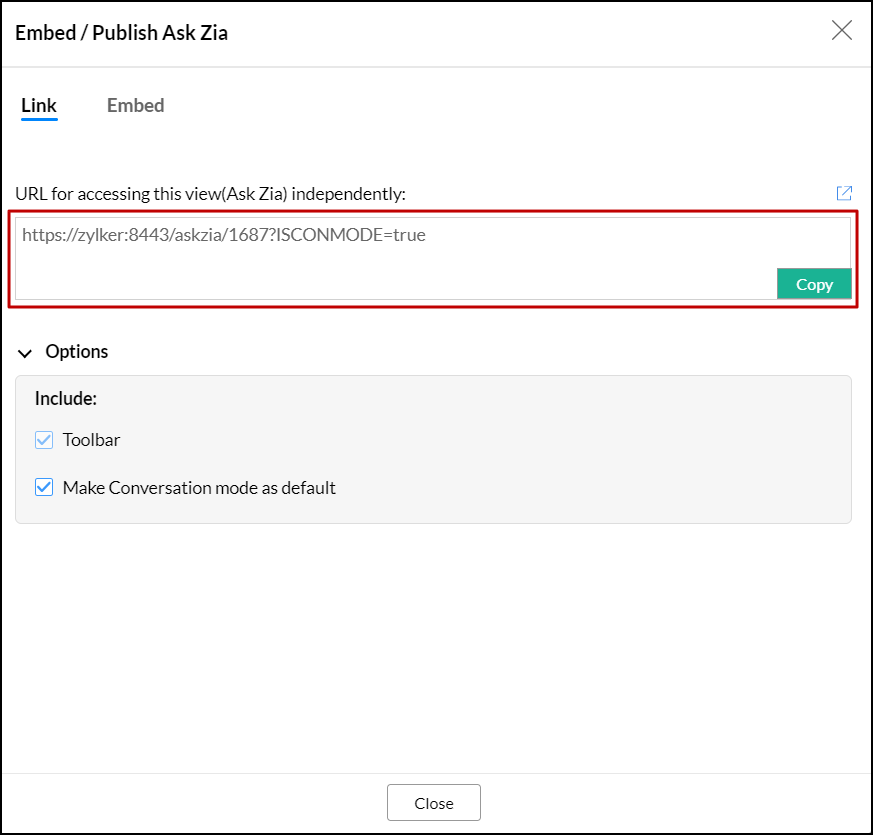Click the Copy button for the URL
Viewport: 873px width, 835px height.
[x=814, y=284]
